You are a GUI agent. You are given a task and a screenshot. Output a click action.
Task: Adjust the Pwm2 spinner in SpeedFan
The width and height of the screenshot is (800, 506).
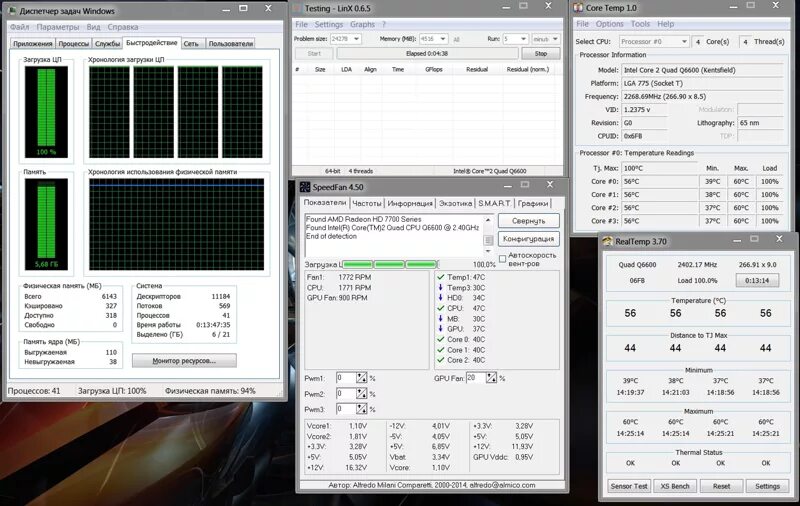pos(361,394)
